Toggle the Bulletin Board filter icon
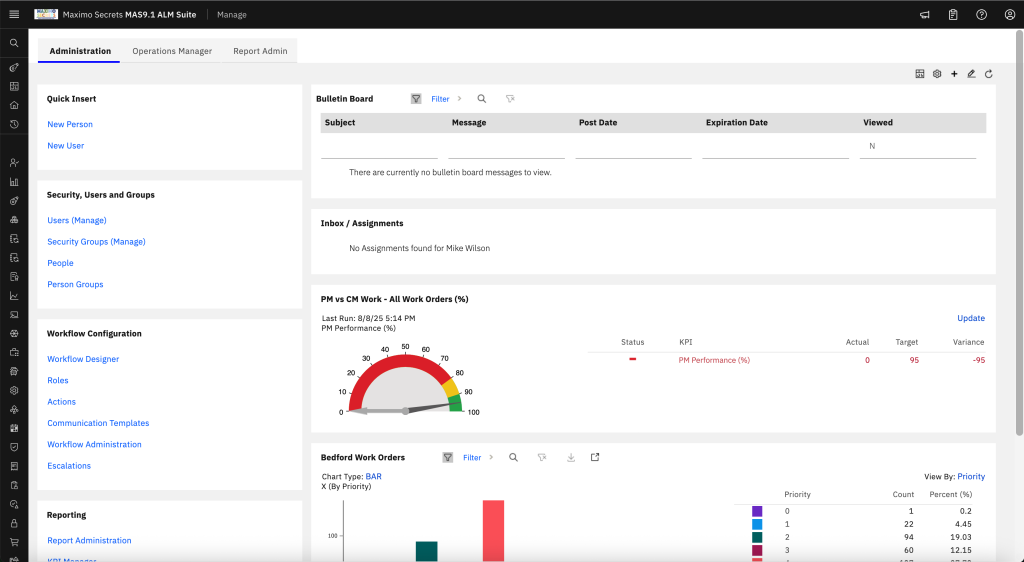This screenshot has height=562, width=1024. (416, 99)
